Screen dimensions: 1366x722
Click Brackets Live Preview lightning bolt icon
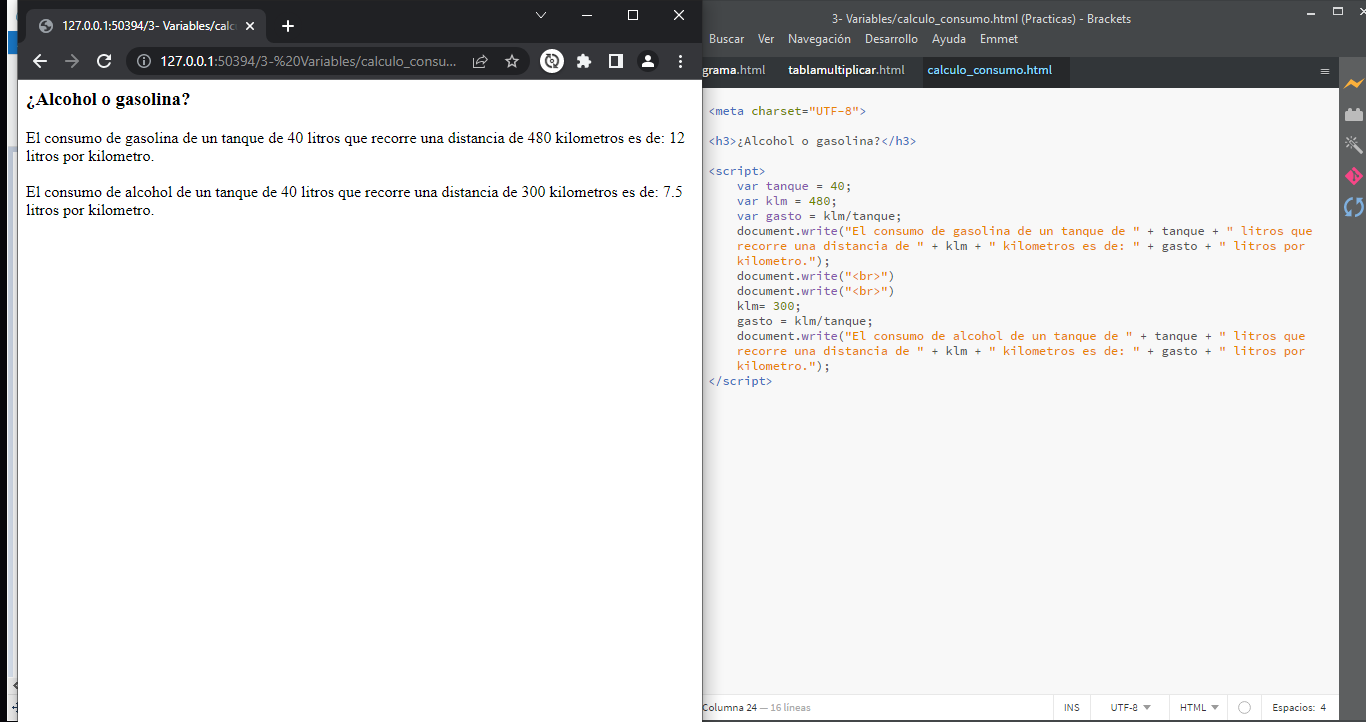pos(1353,84)
